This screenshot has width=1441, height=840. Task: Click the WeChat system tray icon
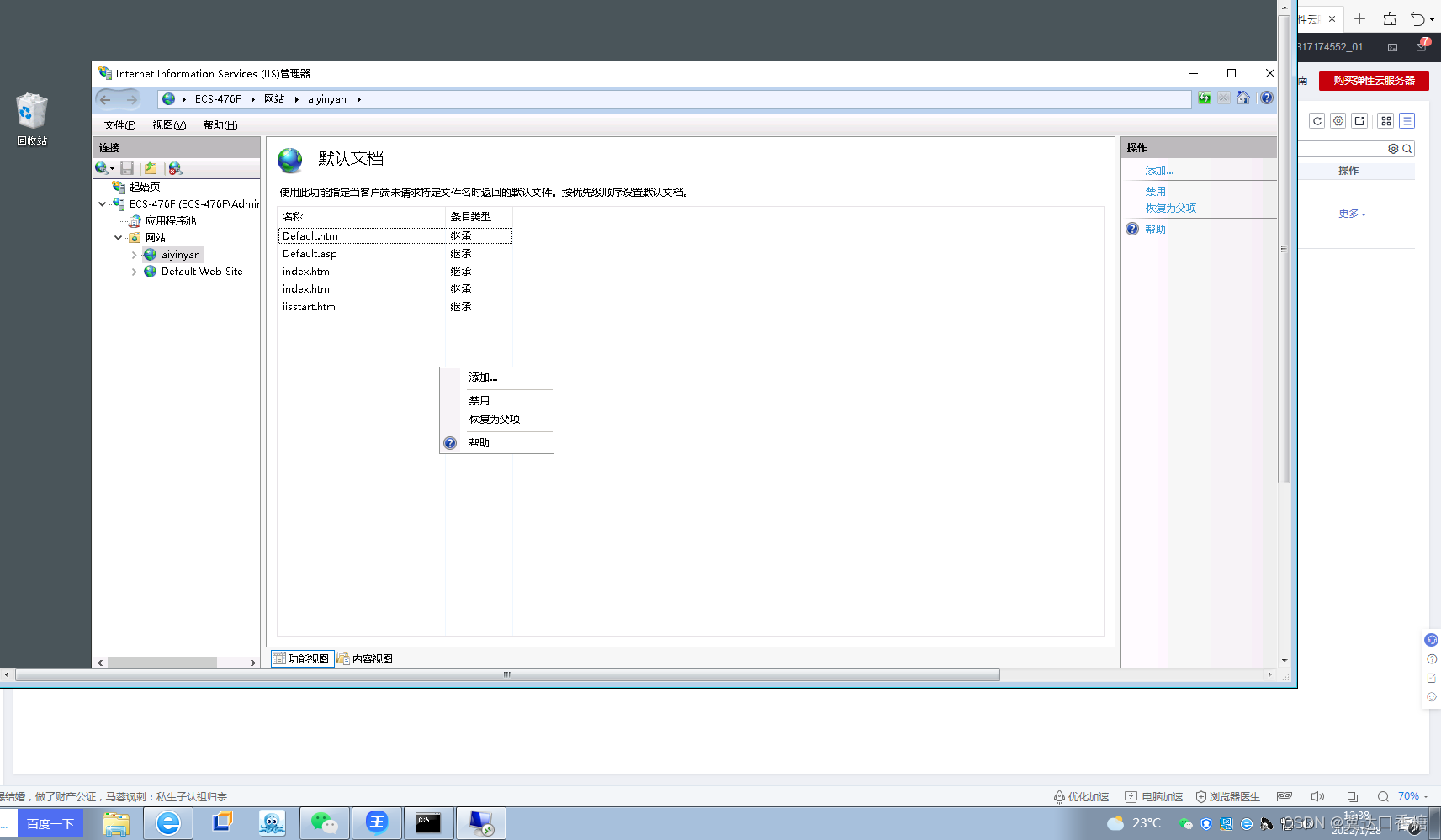[1185, 823]
